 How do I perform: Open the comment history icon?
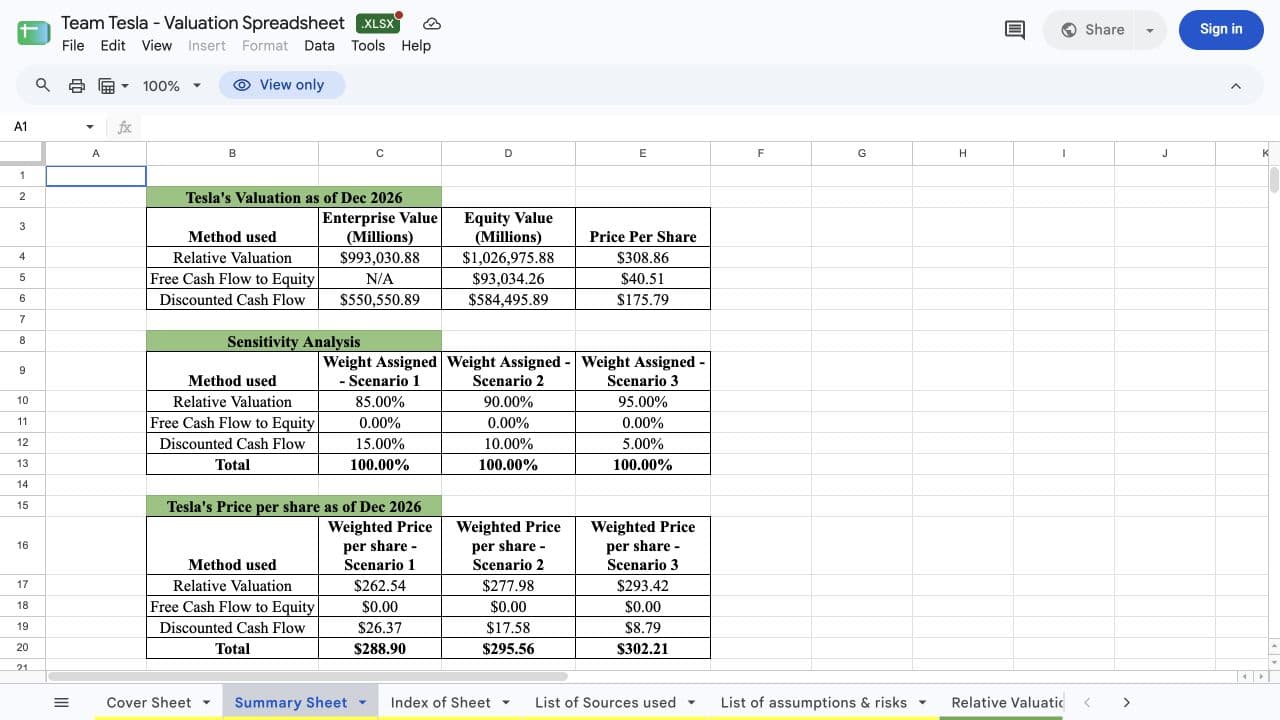pyautogui.click(x=1014, y=30)
